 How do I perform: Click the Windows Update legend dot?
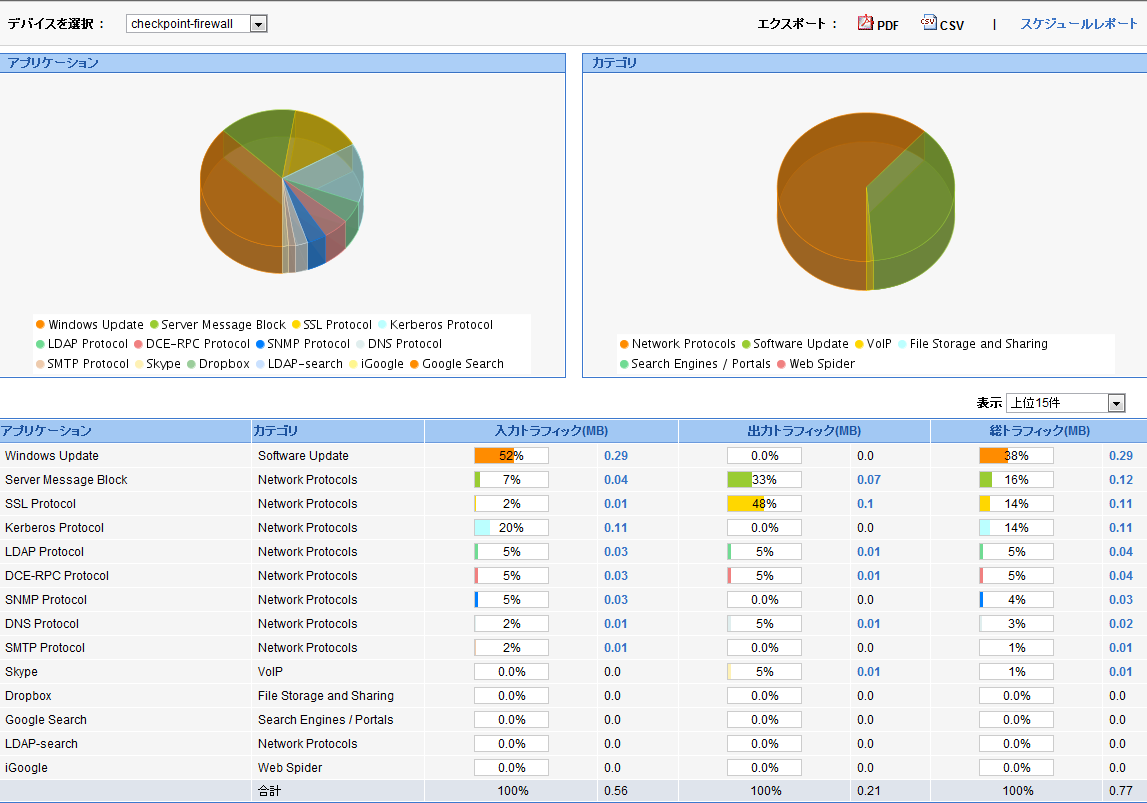pyautogui.click(x=40, y=325)
